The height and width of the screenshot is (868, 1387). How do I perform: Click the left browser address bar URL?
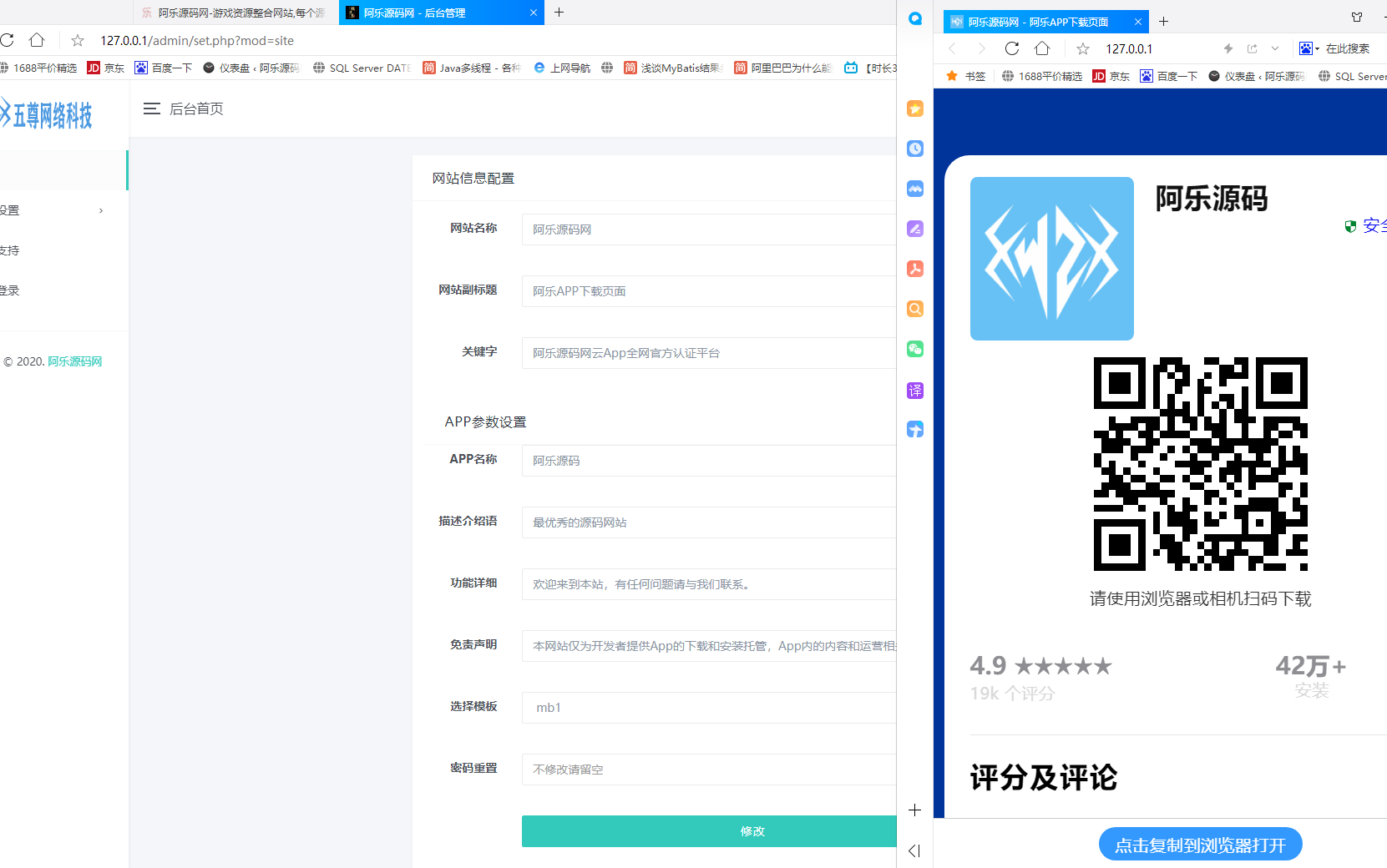tap(197, 40)
